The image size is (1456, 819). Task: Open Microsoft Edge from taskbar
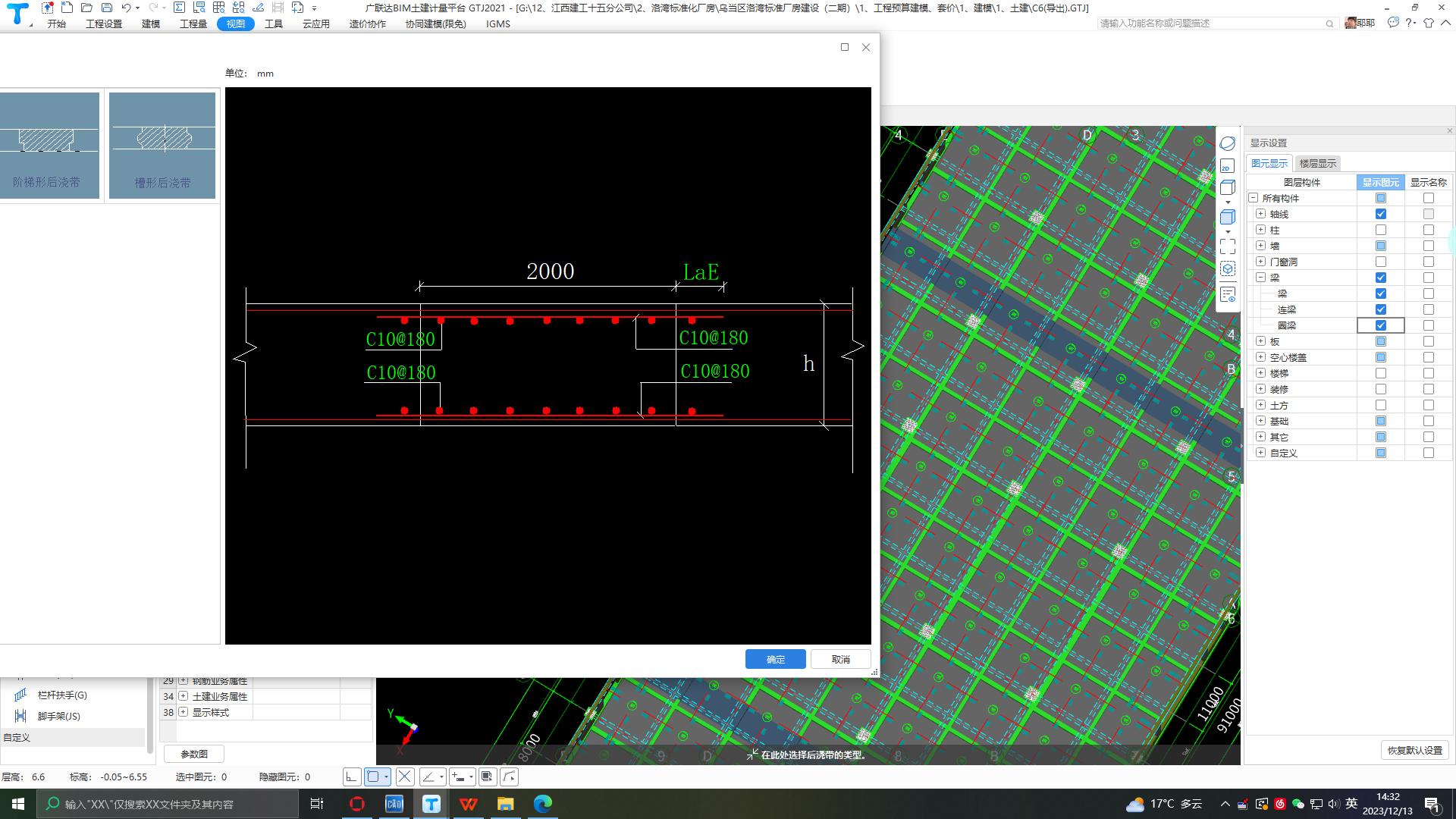click(543, 804)
